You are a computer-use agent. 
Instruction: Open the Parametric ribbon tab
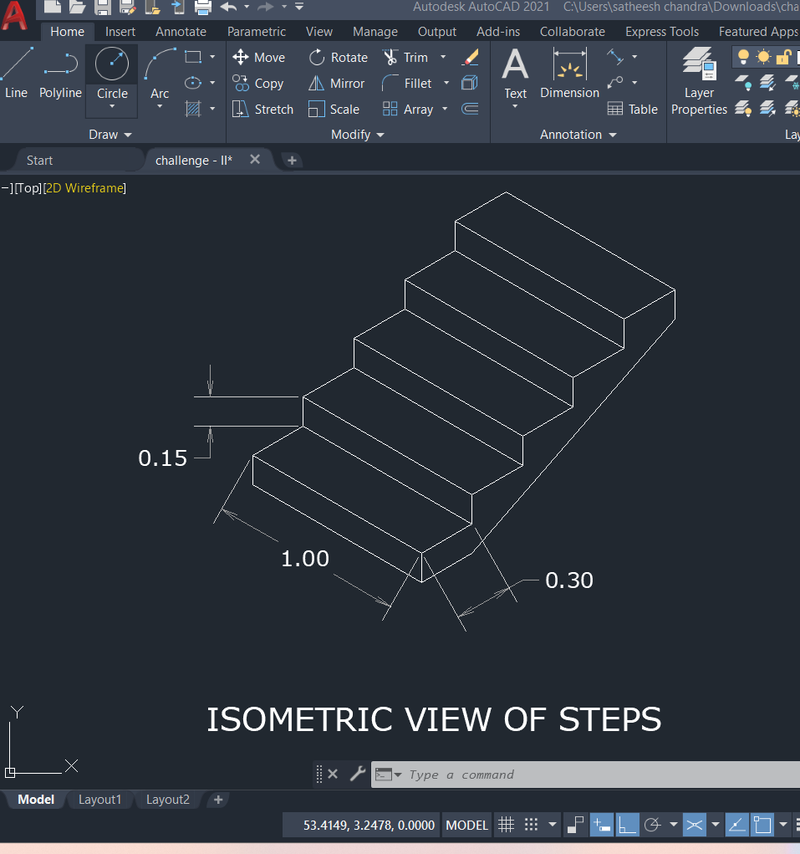(257, 32)
